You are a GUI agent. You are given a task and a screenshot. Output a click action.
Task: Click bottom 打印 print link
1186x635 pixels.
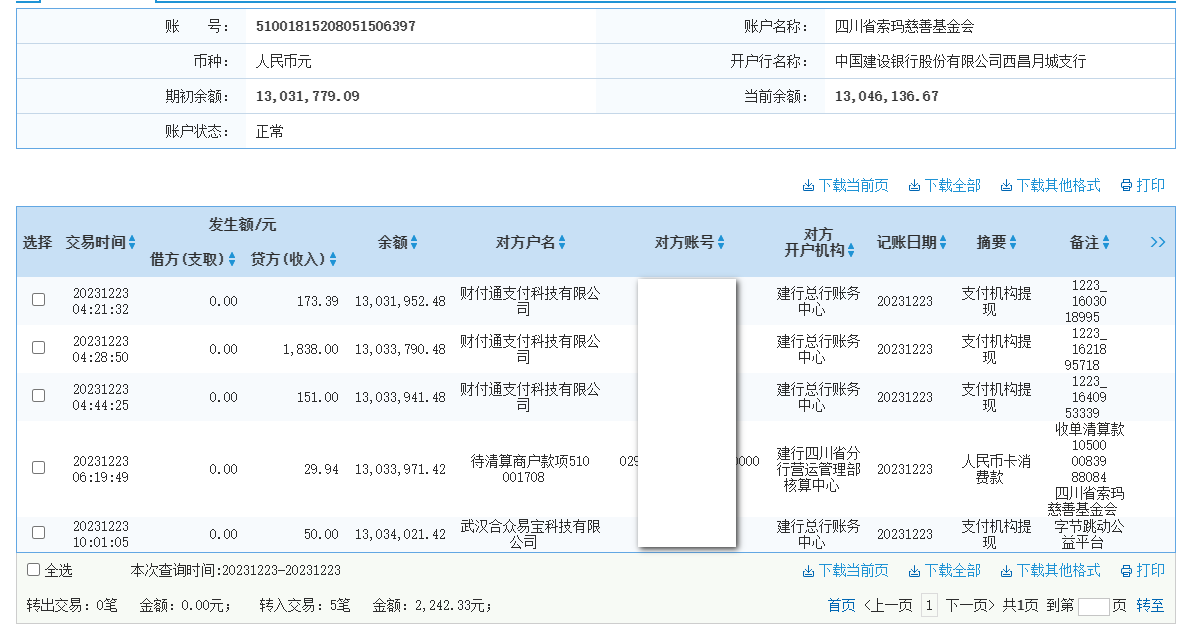[1142, 571]
